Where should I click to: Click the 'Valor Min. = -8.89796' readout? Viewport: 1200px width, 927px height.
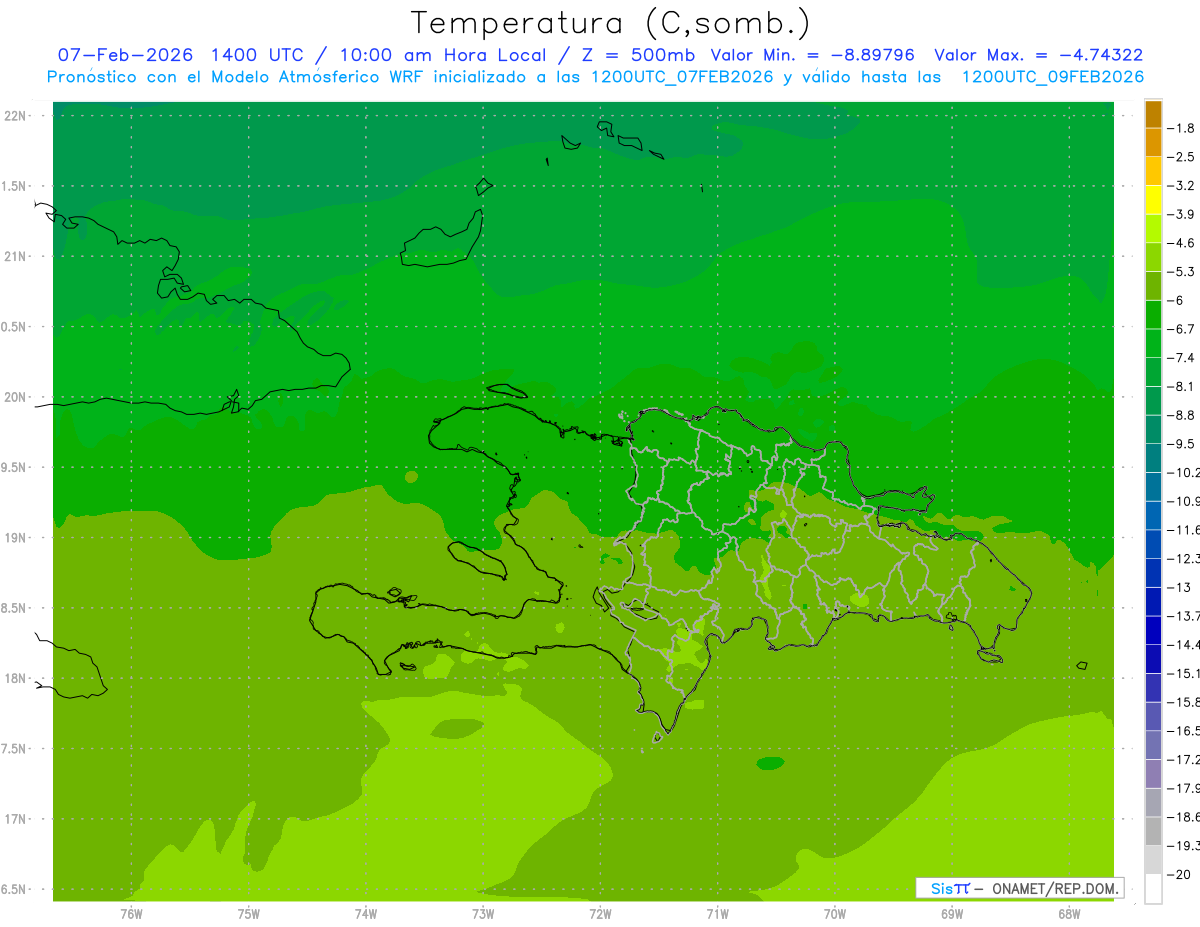tap(812, 55)
